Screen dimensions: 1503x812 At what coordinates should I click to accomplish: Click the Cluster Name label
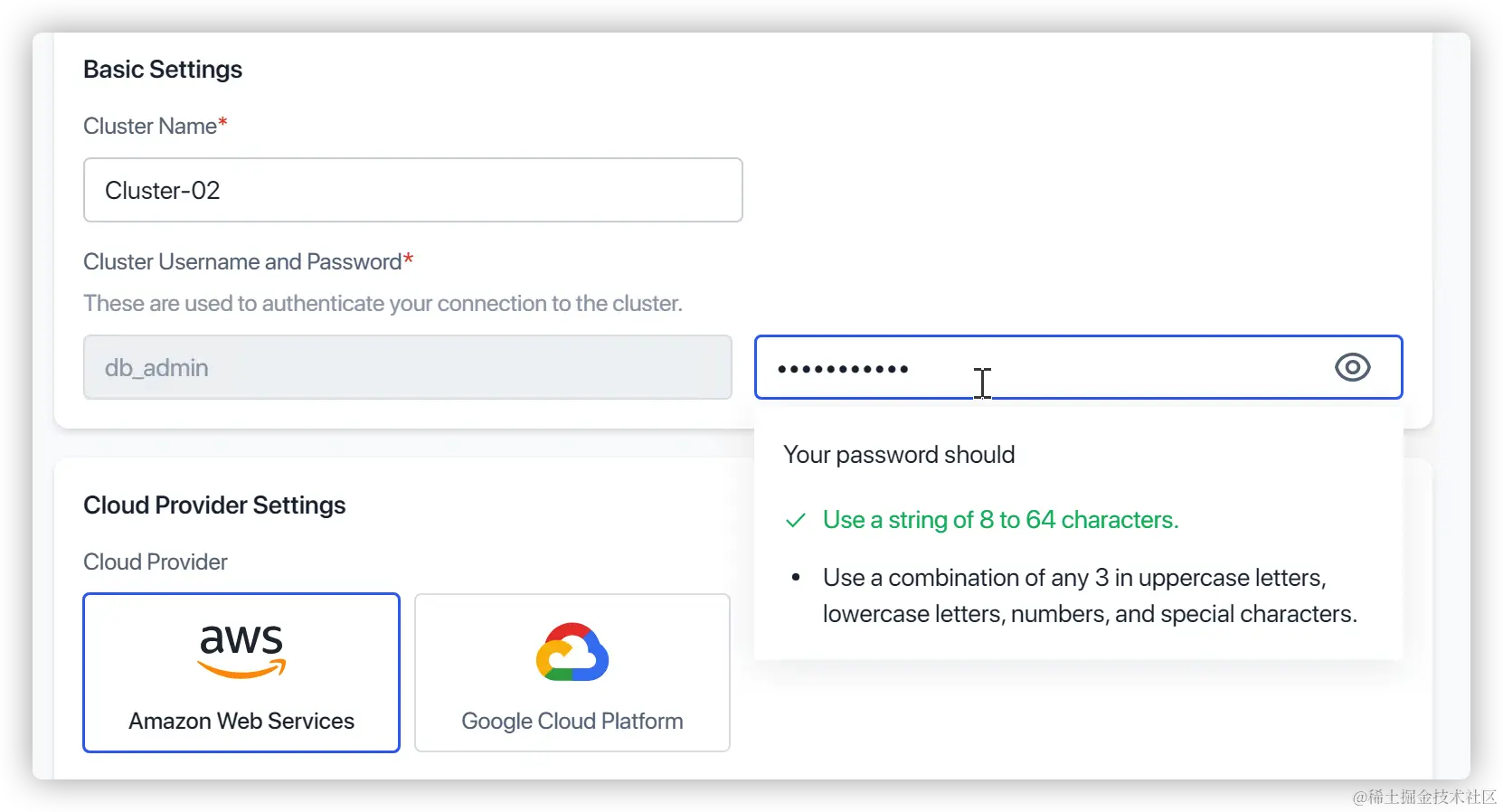click(x=150, y=126)
